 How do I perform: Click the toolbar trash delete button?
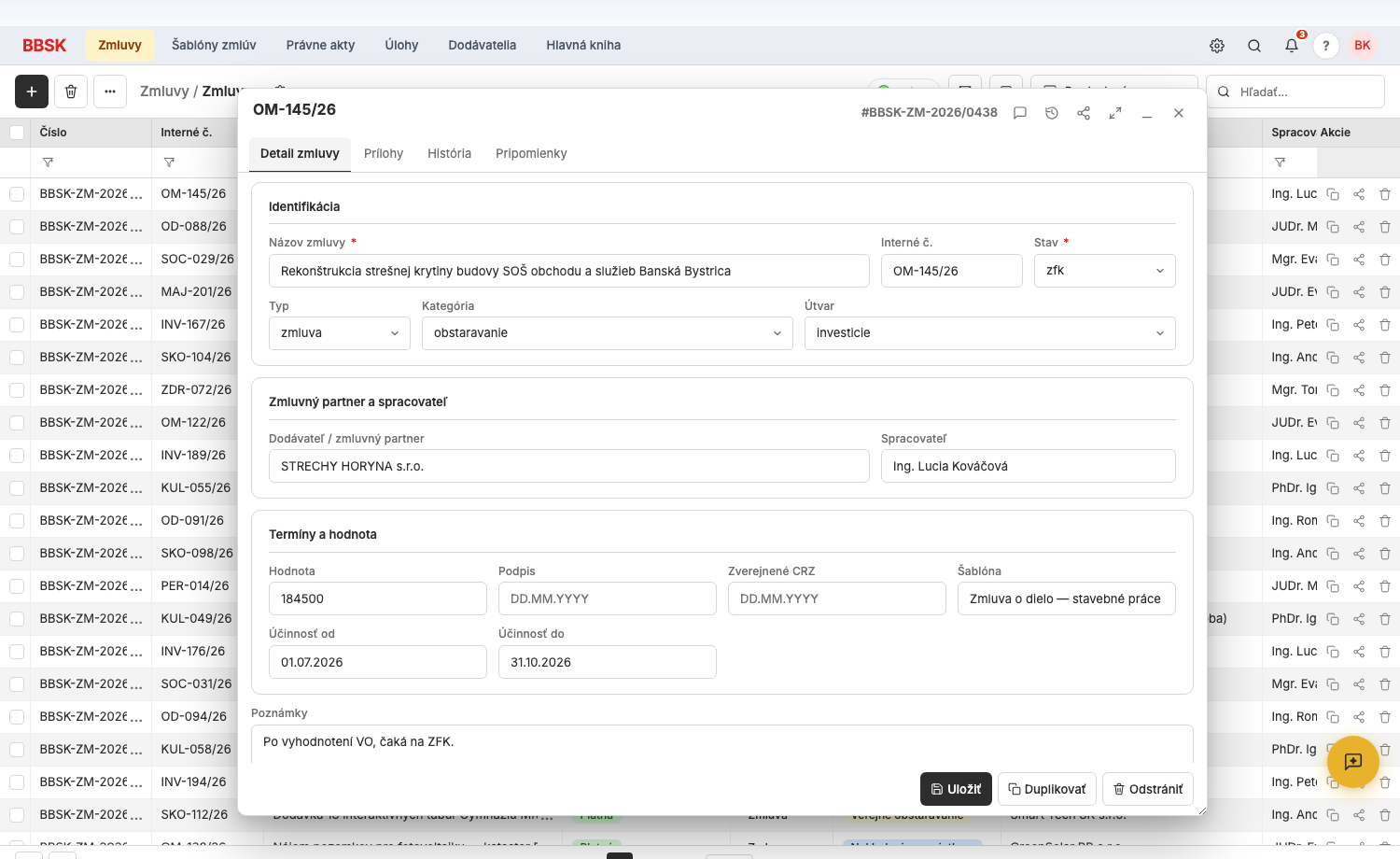tap(71, 92)
